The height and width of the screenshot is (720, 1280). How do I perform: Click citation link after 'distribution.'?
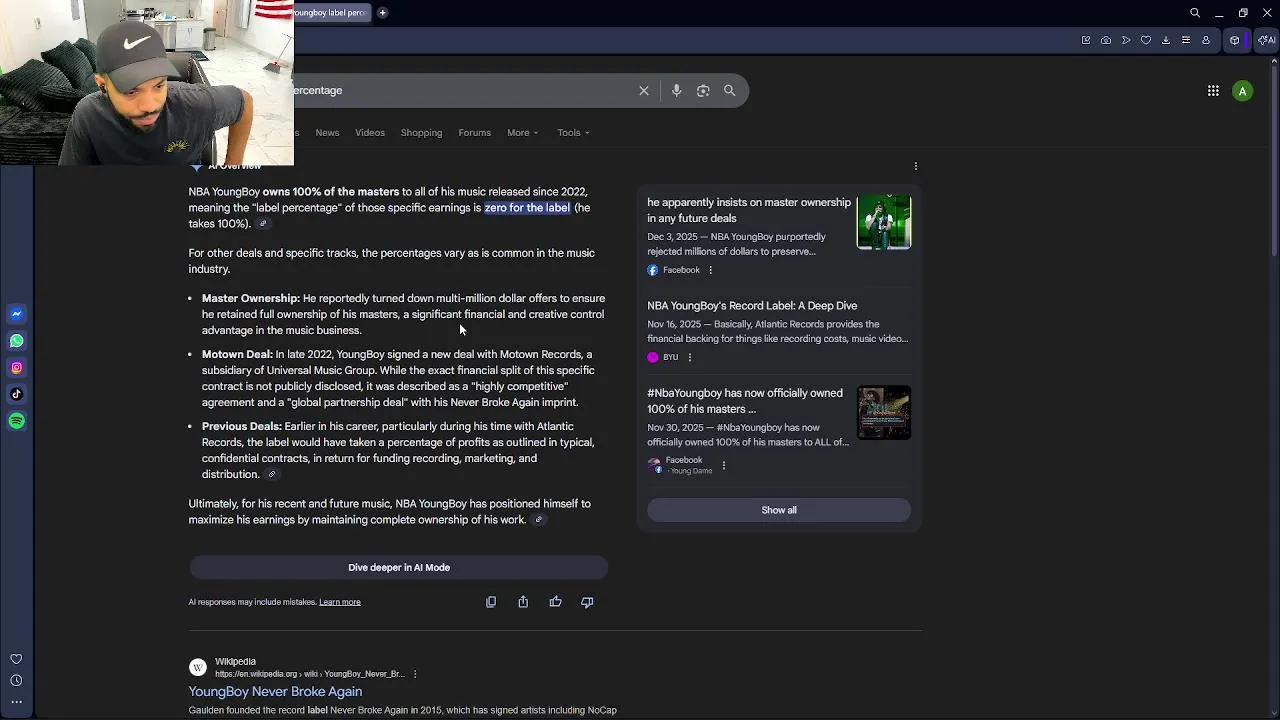point(271,475)
